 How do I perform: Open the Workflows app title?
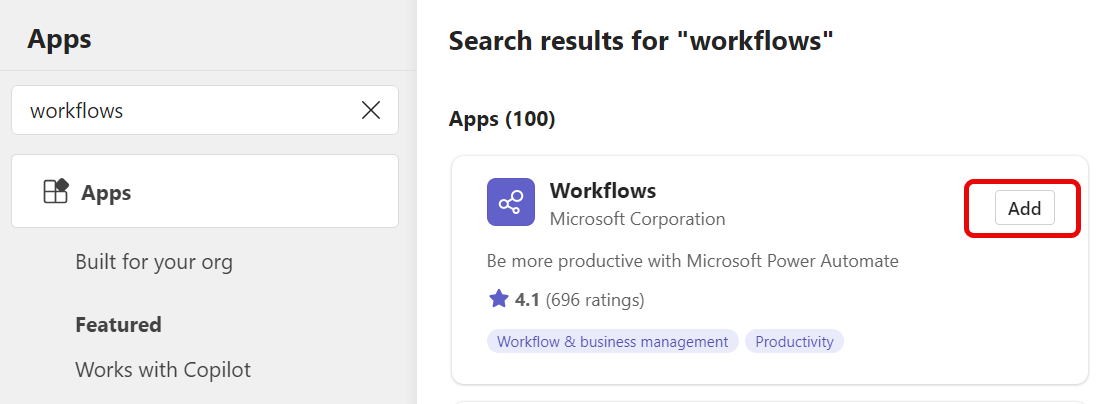[x=603, y=191]
